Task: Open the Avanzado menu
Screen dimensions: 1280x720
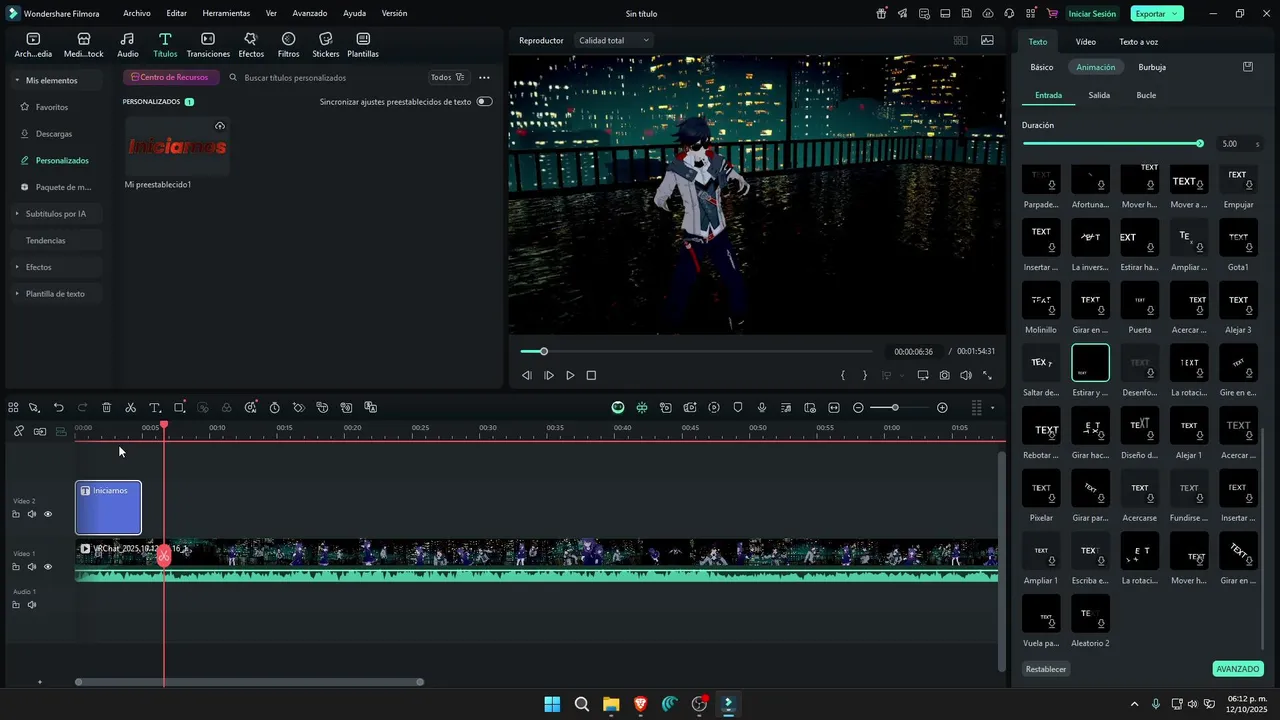Action: point(310,14)
